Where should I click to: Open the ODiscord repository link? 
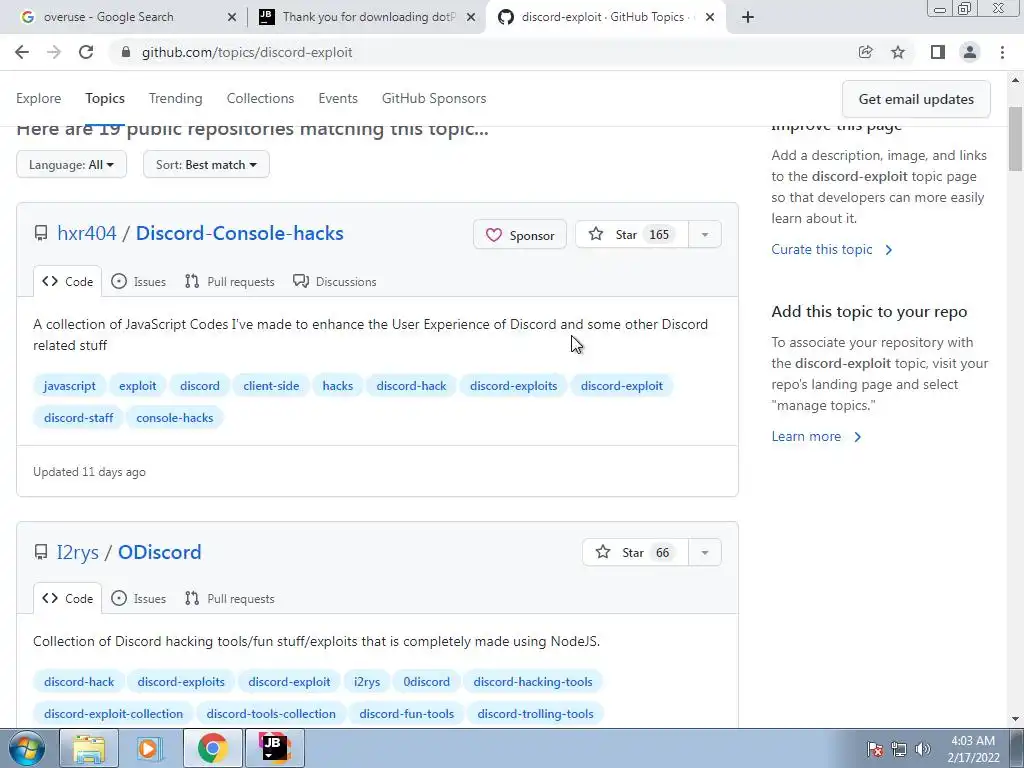point(159,552)
